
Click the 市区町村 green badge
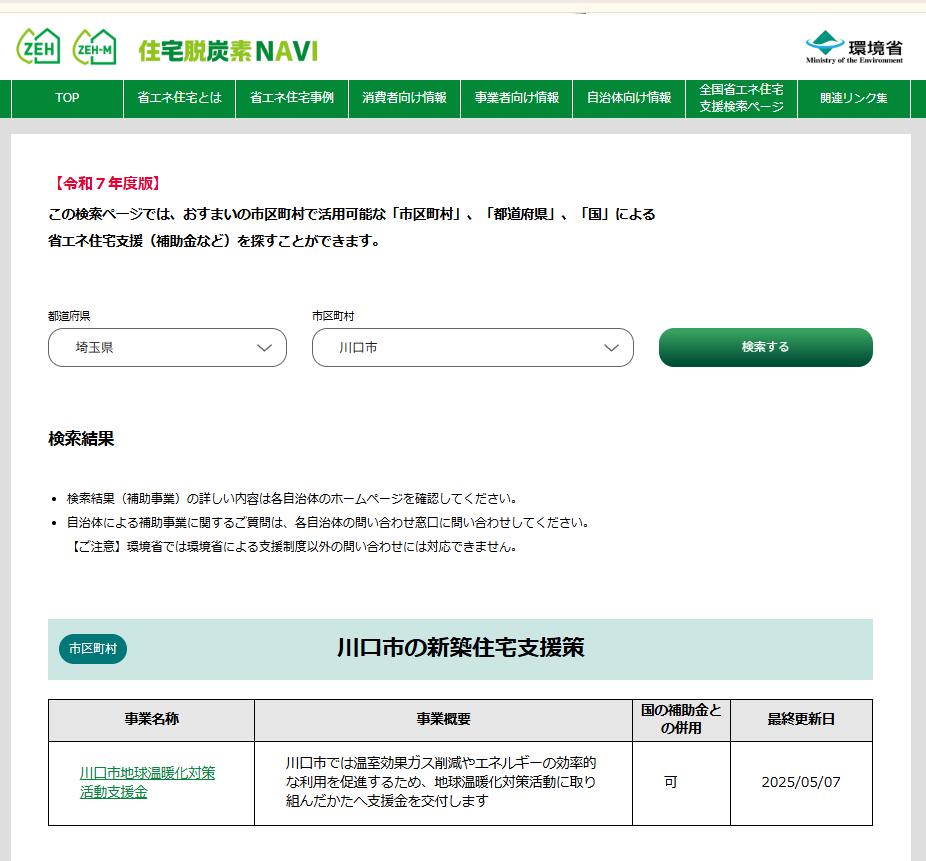[93, 648]
